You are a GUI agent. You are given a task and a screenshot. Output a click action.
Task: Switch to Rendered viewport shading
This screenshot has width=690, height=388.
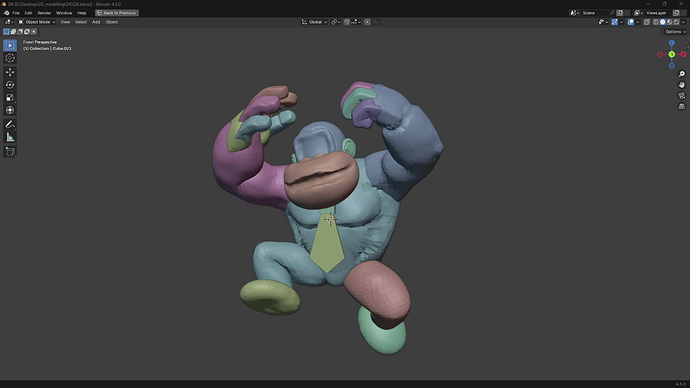(677, 22)
